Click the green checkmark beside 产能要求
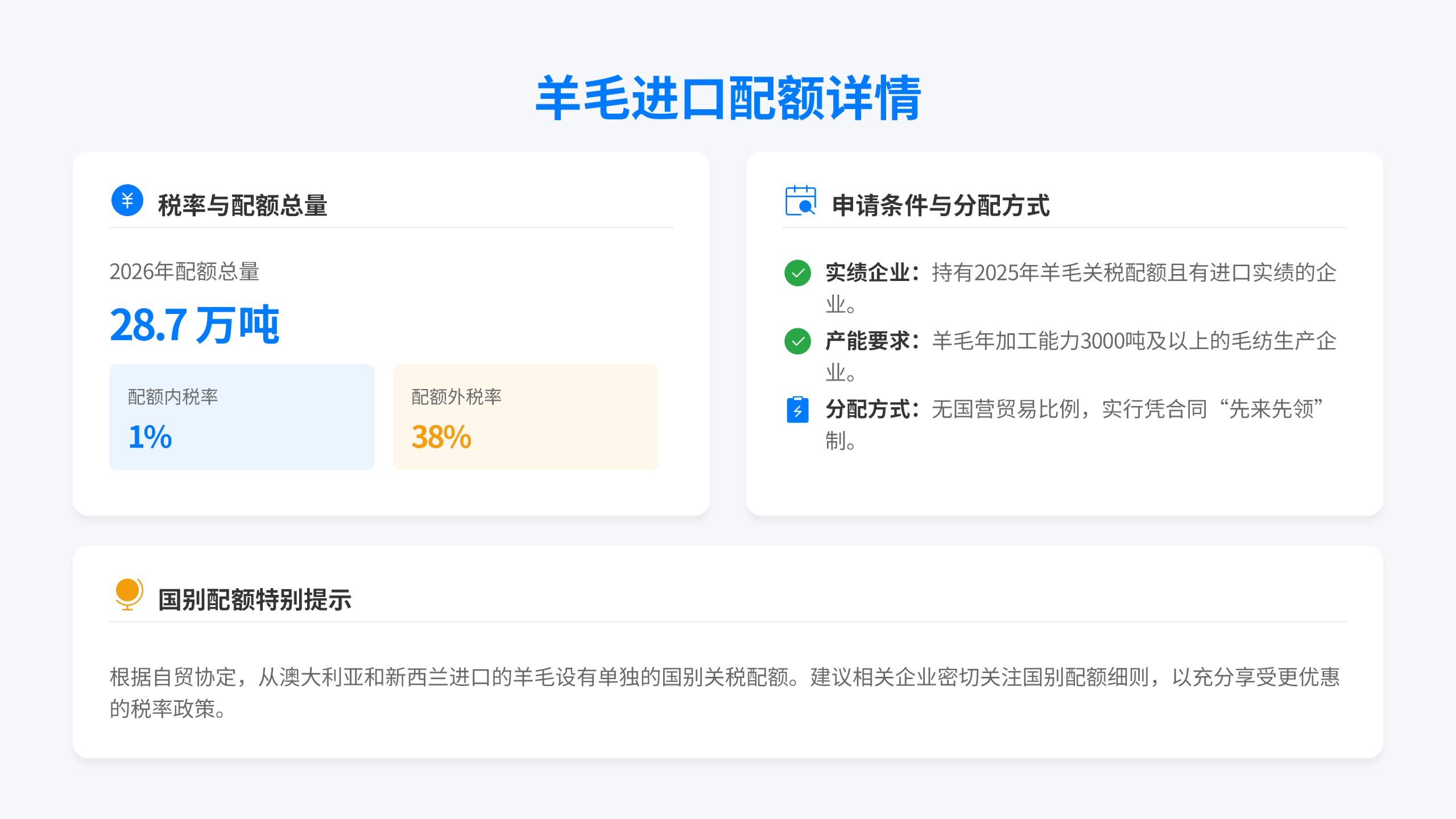1456x819 pixels. coord(797,341)
